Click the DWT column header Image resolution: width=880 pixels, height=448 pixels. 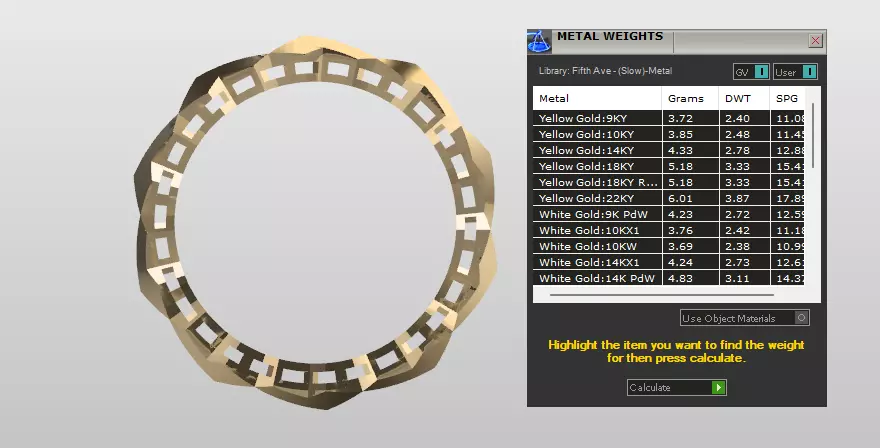click(744, 98)
